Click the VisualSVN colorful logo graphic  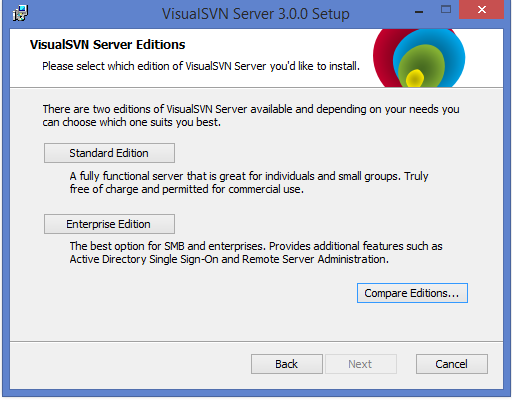click(x=419, y=58)
